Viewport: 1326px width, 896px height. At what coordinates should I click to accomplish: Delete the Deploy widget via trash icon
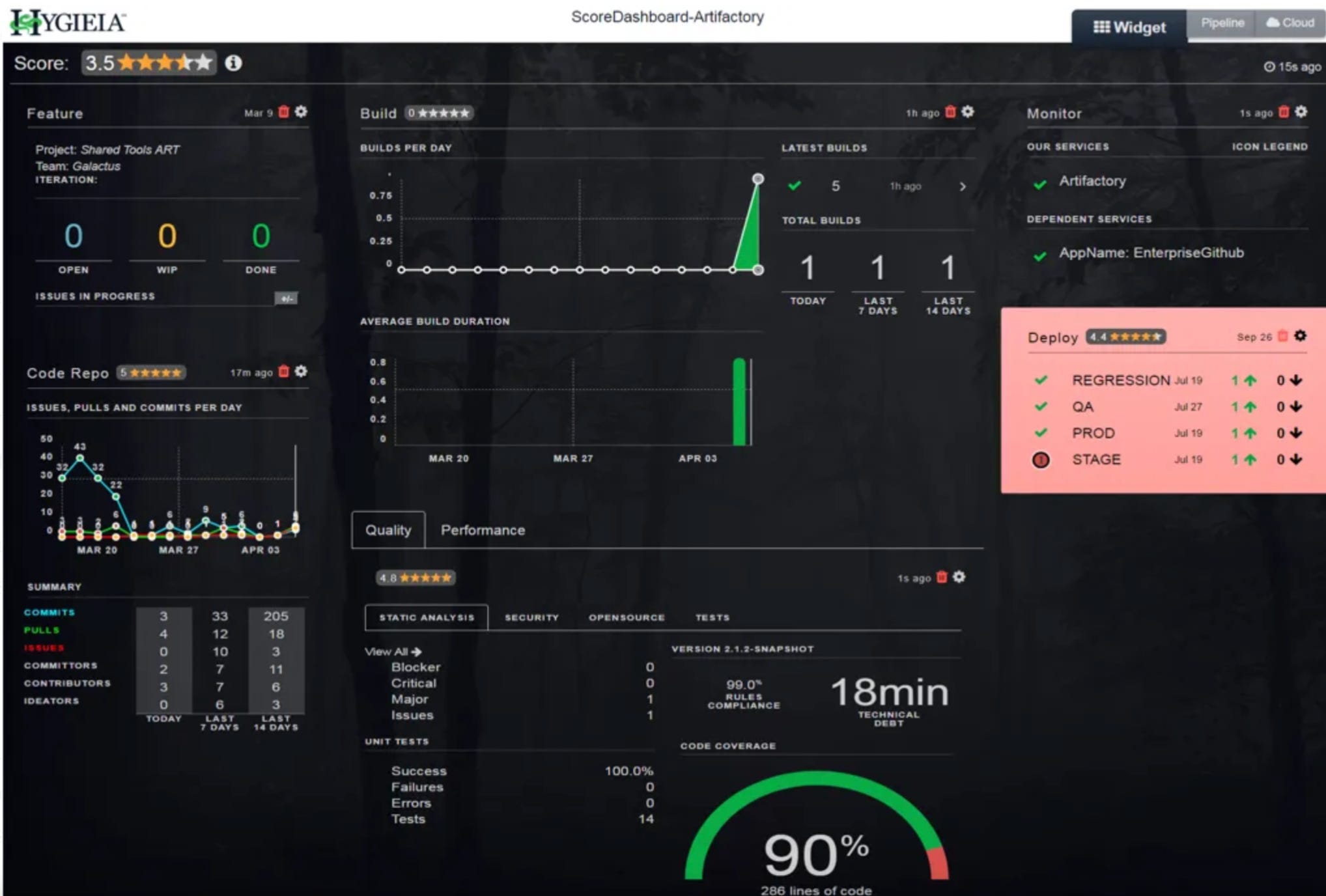[1282, 337]
